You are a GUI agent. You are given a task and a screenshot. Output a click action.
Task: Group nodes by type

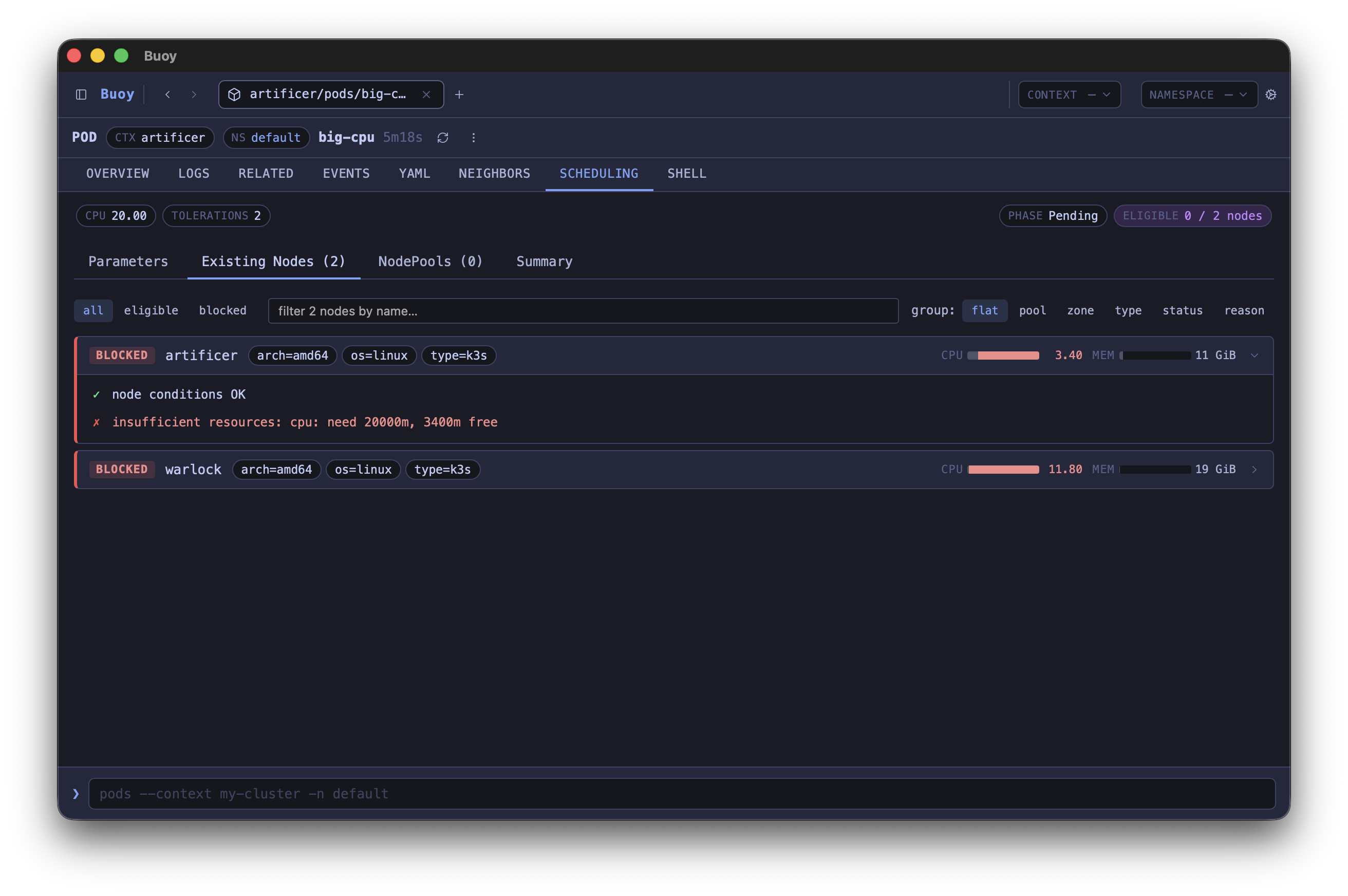click(x=1128, y=310)
